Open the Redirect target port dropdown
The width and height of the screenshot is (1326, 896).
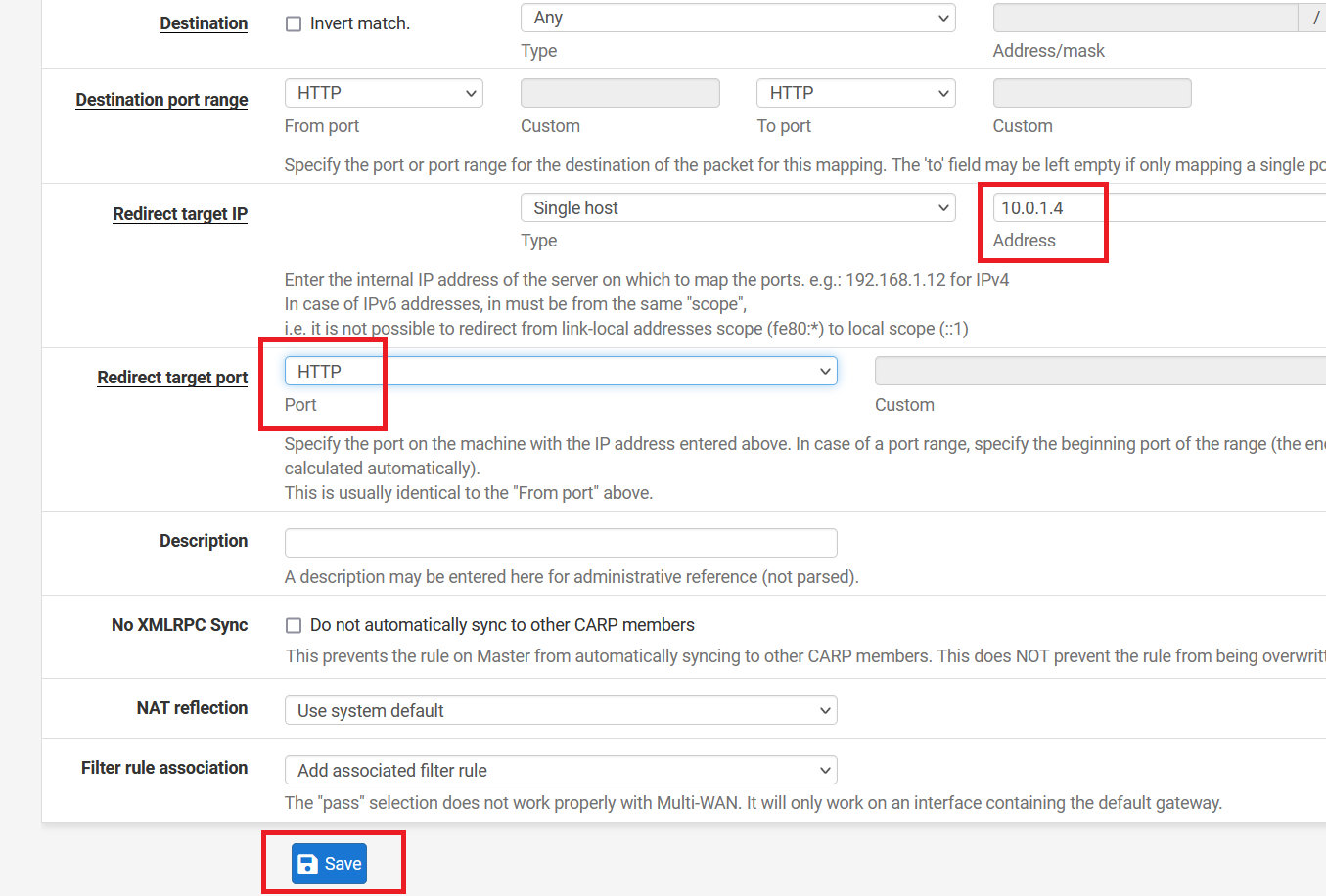tap(561, 372)
